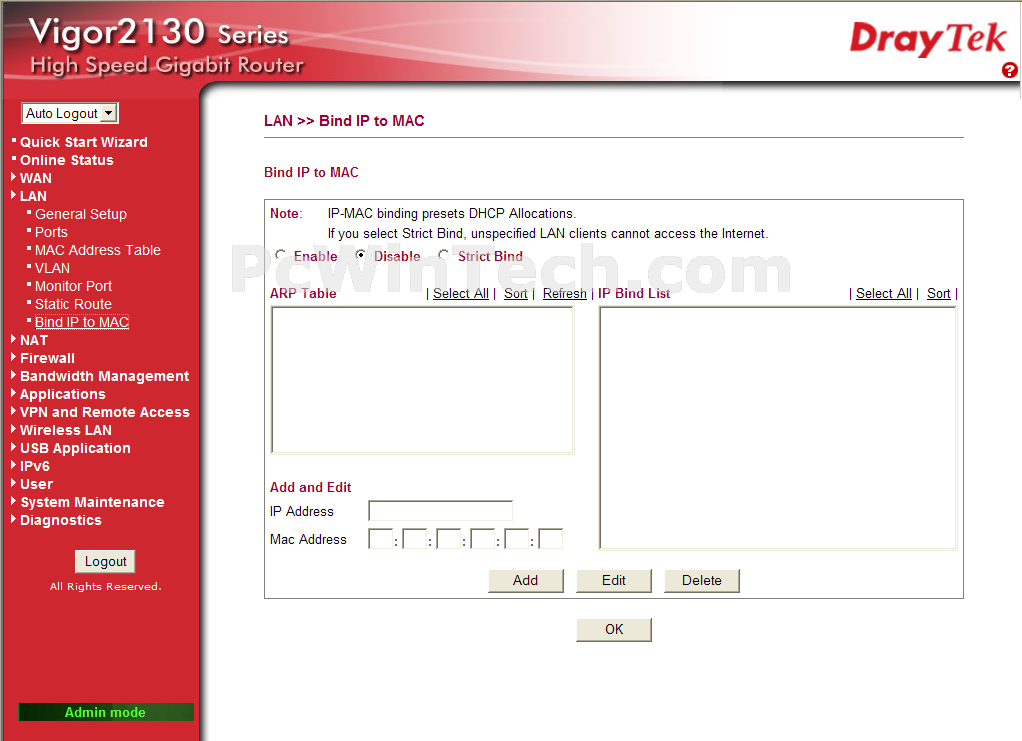Focus the IP Address input field
Image resolution: width=1022 pixels, height=741 pixels.
(x=441, y=510)
